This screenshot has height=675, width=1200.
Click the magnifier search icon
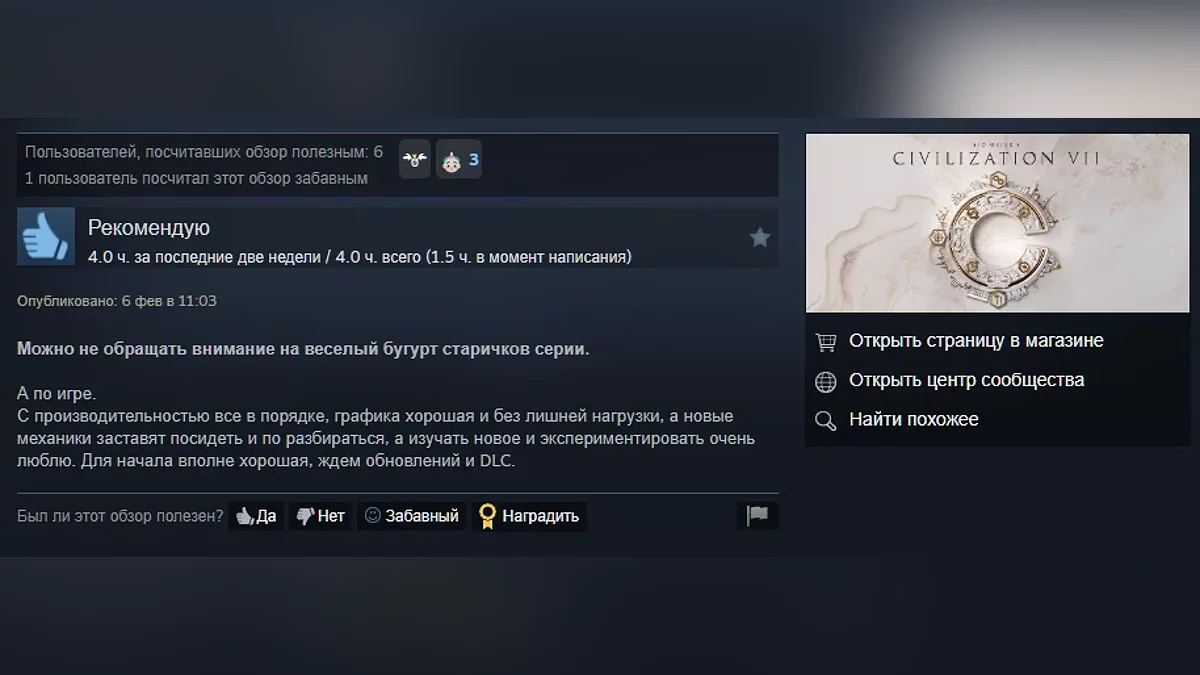point(826,420)
